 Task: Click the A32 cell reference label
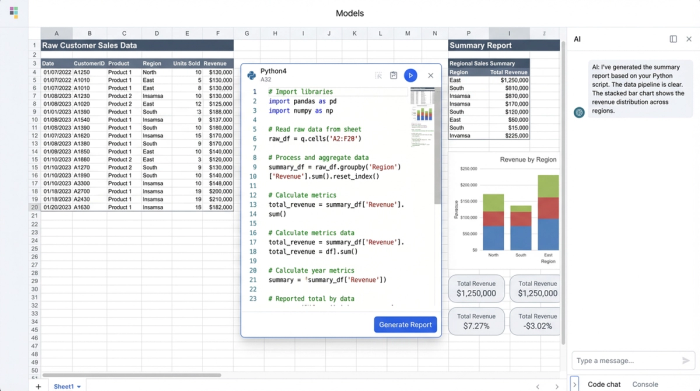coord(266,79)
